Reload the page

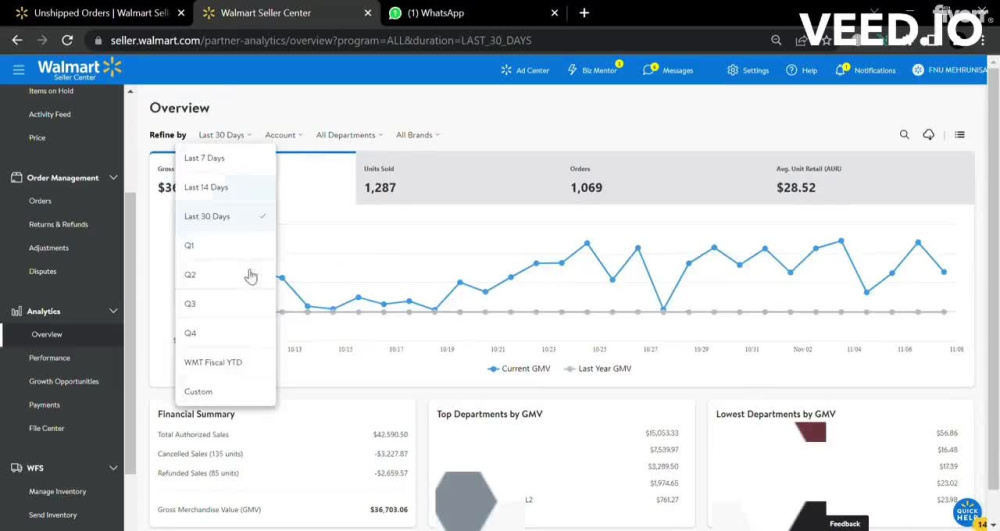67,40
